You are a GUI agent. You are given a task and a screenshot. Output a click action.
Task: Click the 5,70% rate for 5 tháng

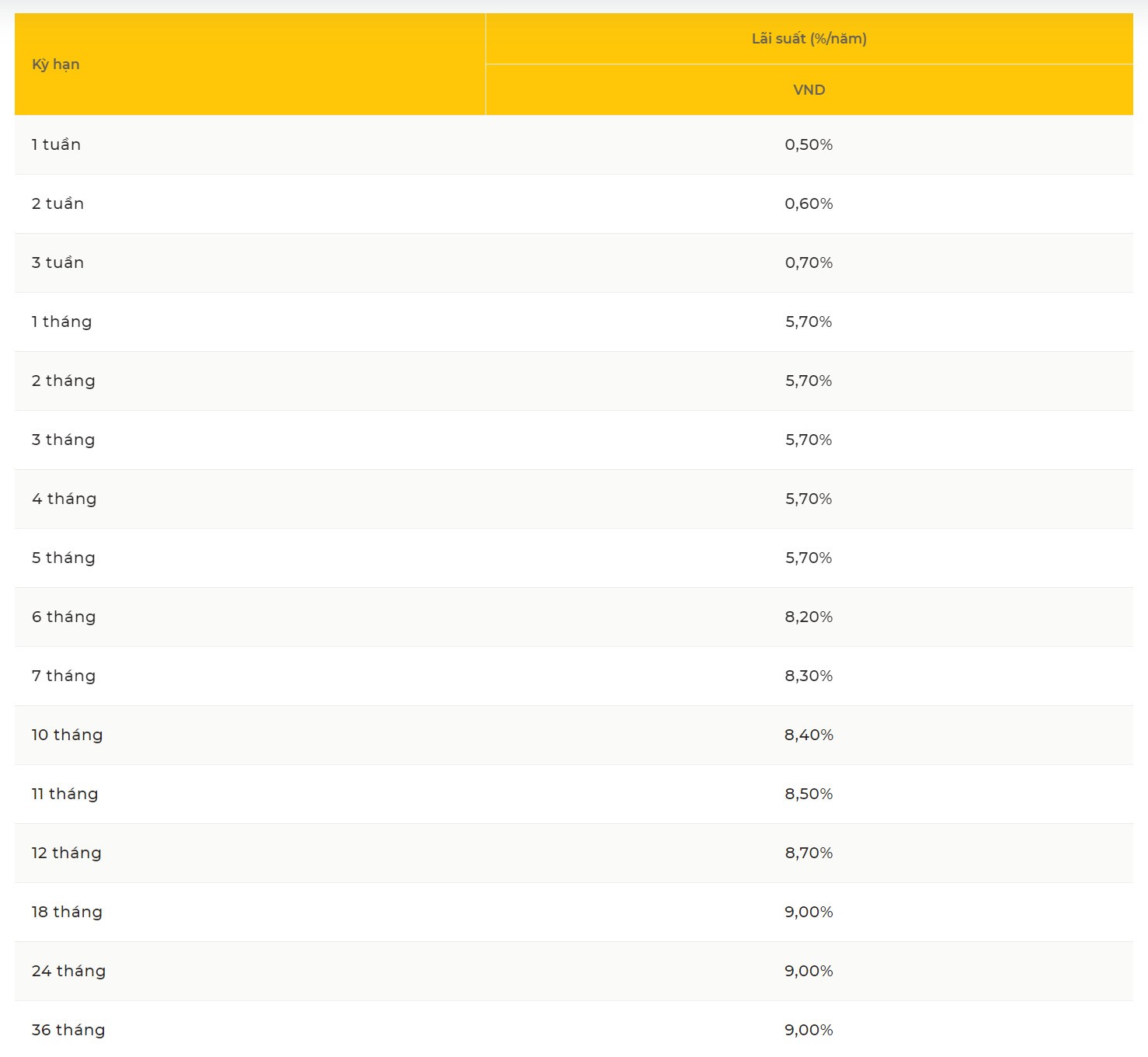pos(809,558)
